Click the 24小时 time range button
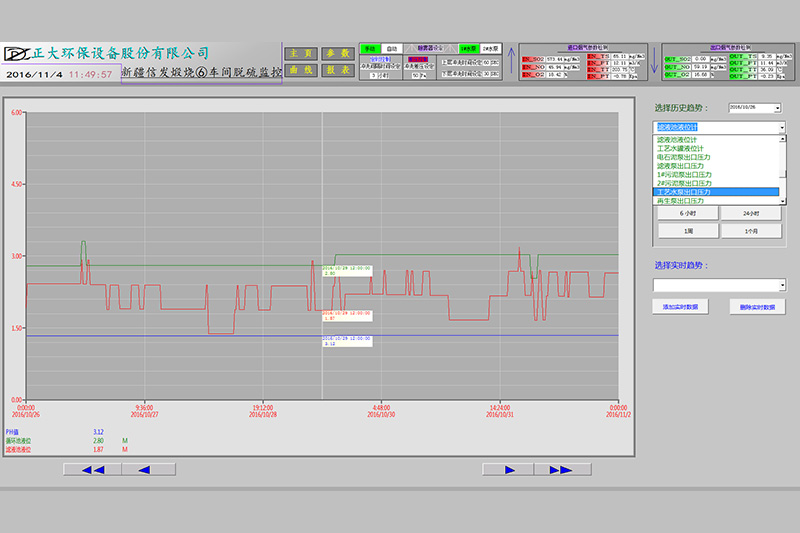The height and width of the screenshot is (533, 800). 751,213
